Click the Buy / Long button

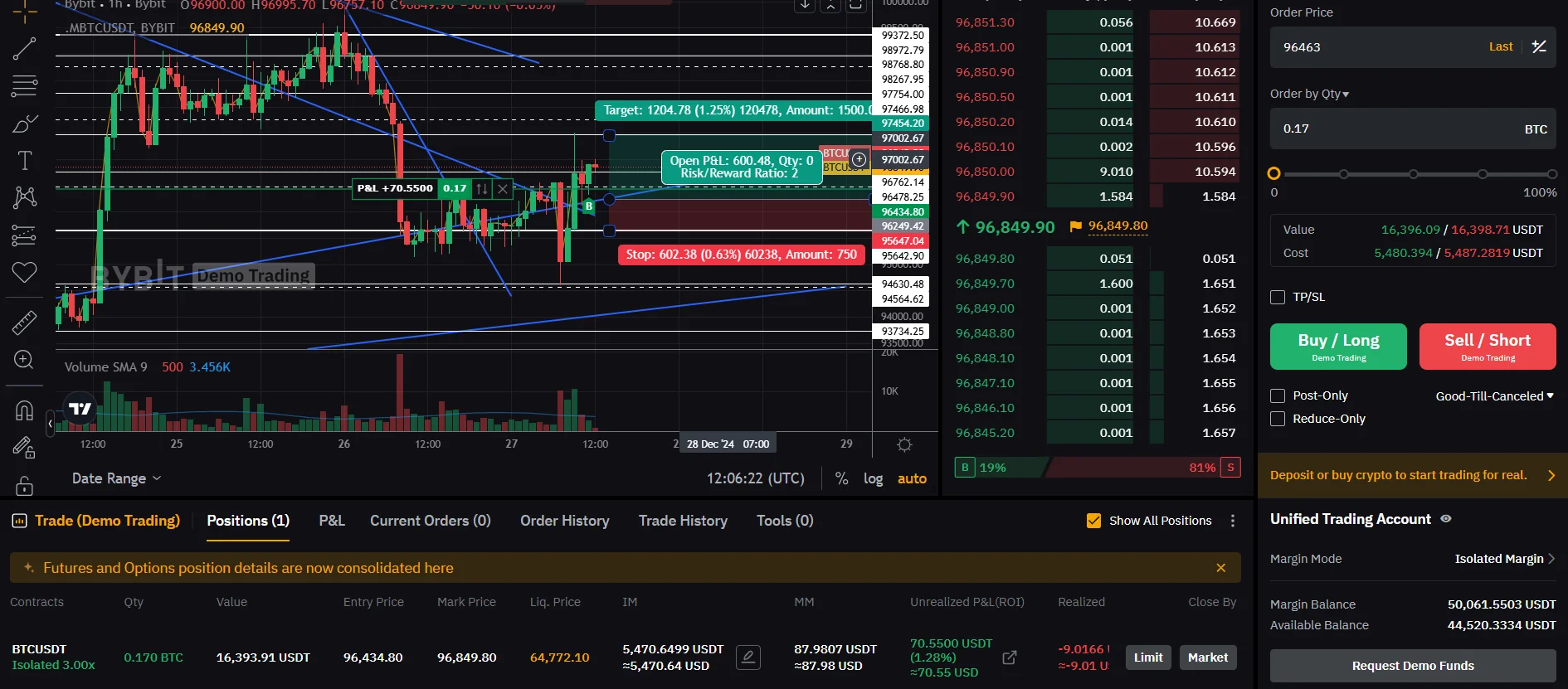(1338, 347)
